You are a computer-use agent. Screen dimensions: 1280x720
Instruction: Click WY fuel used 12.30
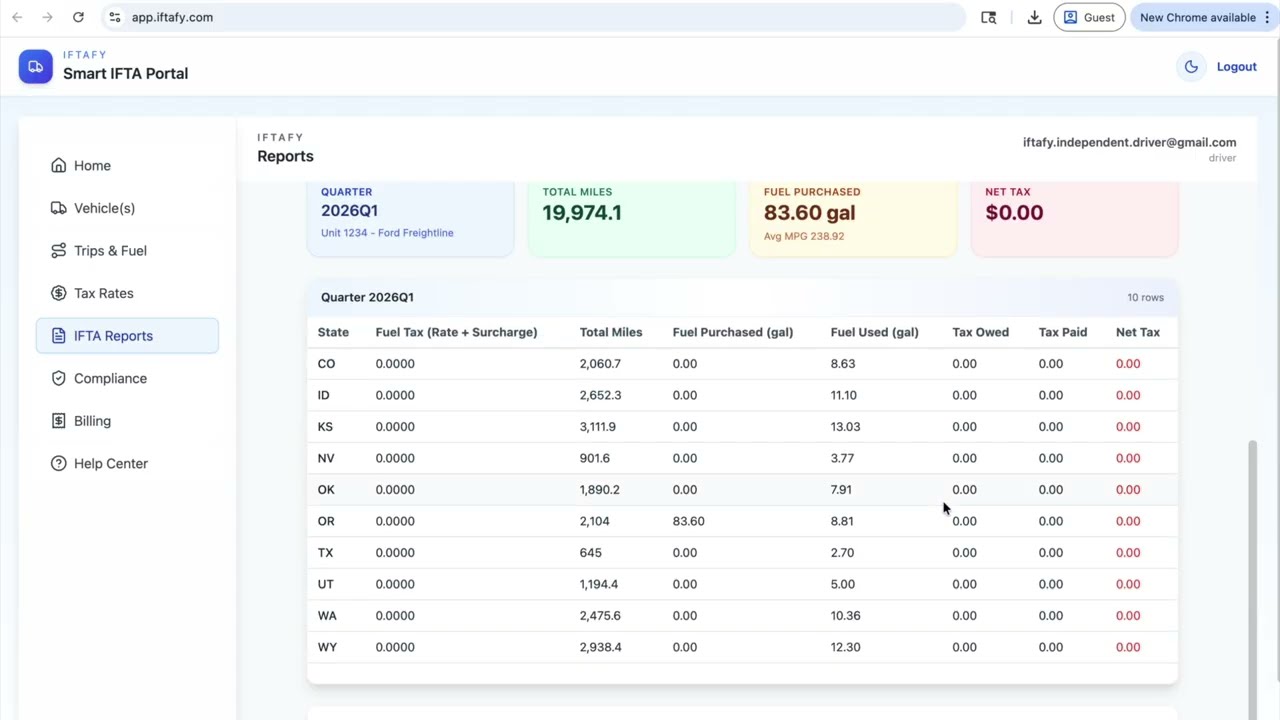[845, 647]
